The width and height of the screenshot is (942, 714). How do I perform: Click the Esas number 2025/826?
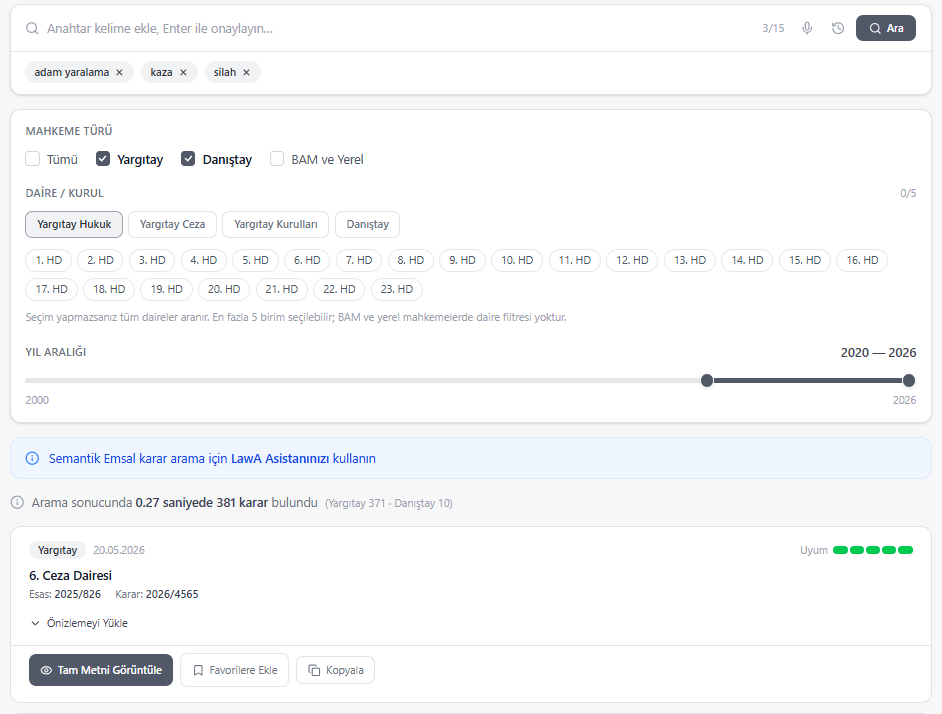click(77, 594)
